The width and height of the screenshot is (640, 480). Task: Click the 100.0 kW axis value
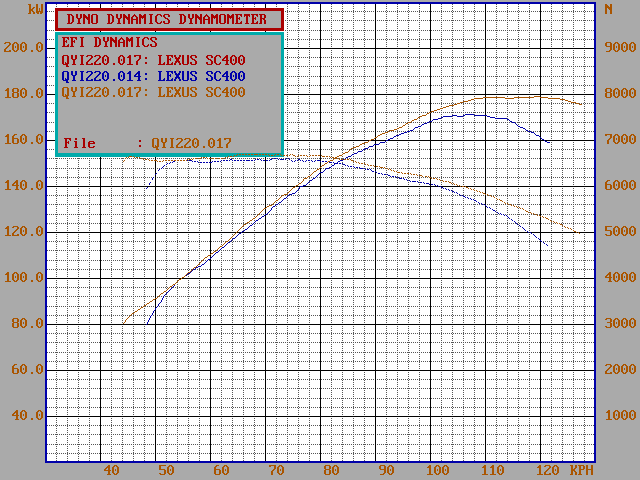tap(24, 278)
